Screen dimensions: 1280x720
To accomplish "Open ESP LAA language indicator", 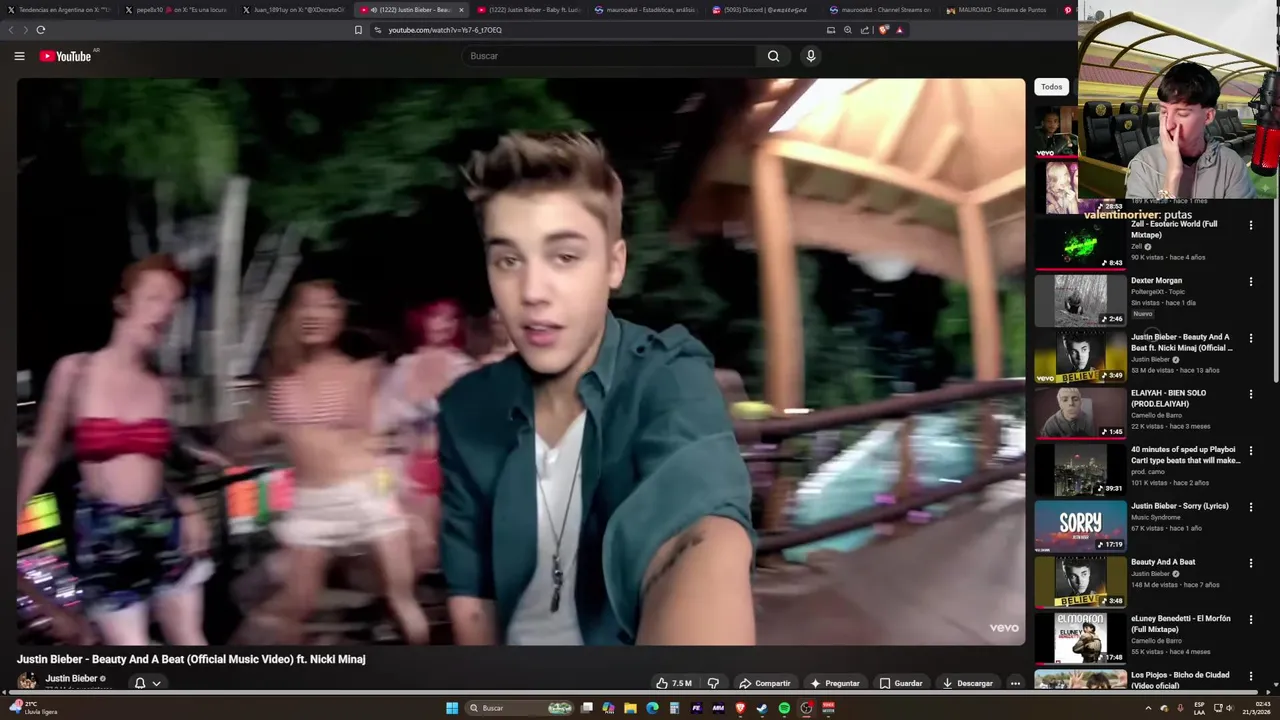I will point(1199,708).
